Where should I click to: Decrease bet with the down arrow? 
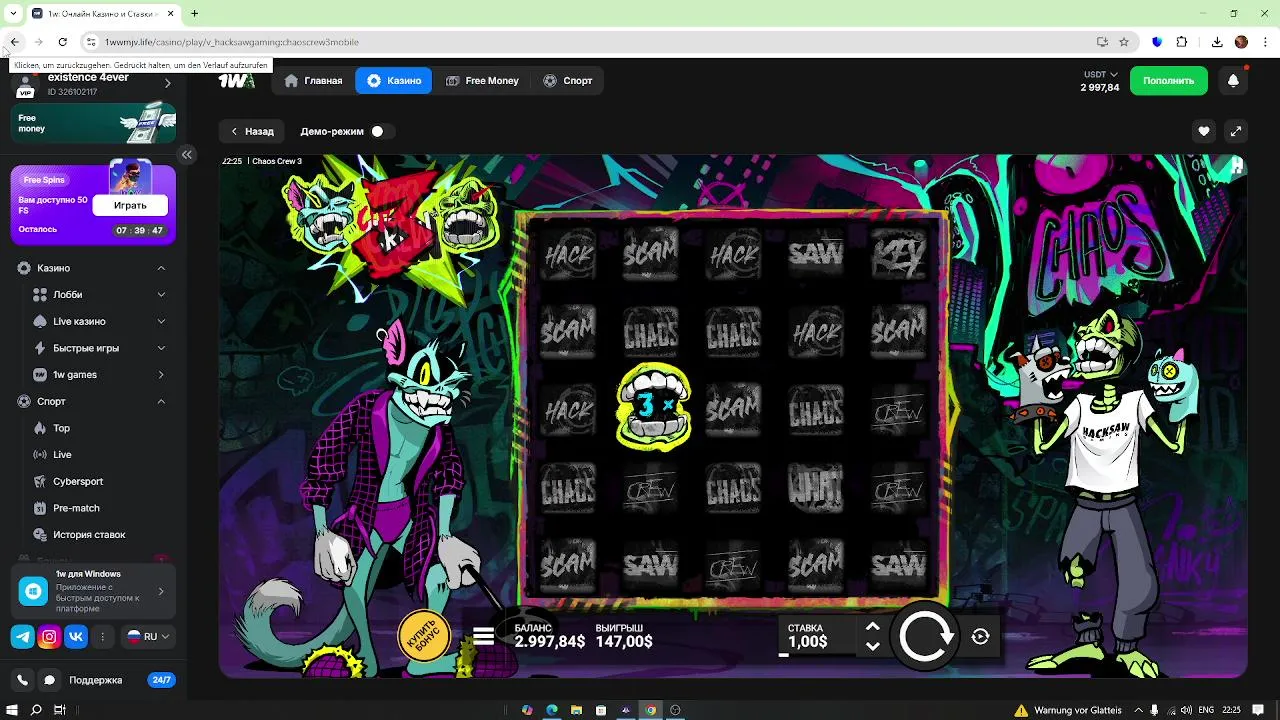click(872, 646)
